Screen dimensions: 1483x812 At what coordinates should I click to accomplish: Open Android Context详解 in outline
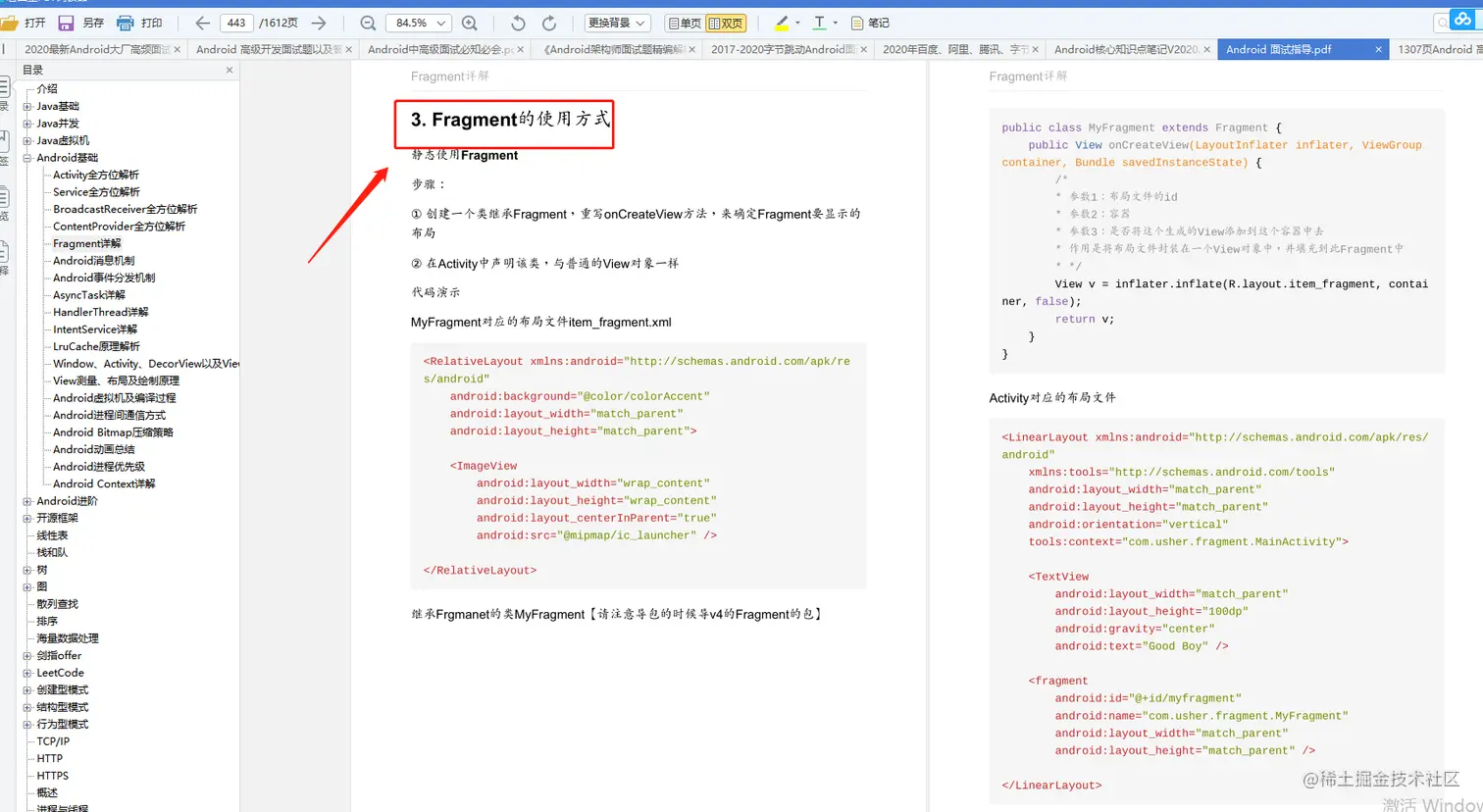click(x=104, y=483)
